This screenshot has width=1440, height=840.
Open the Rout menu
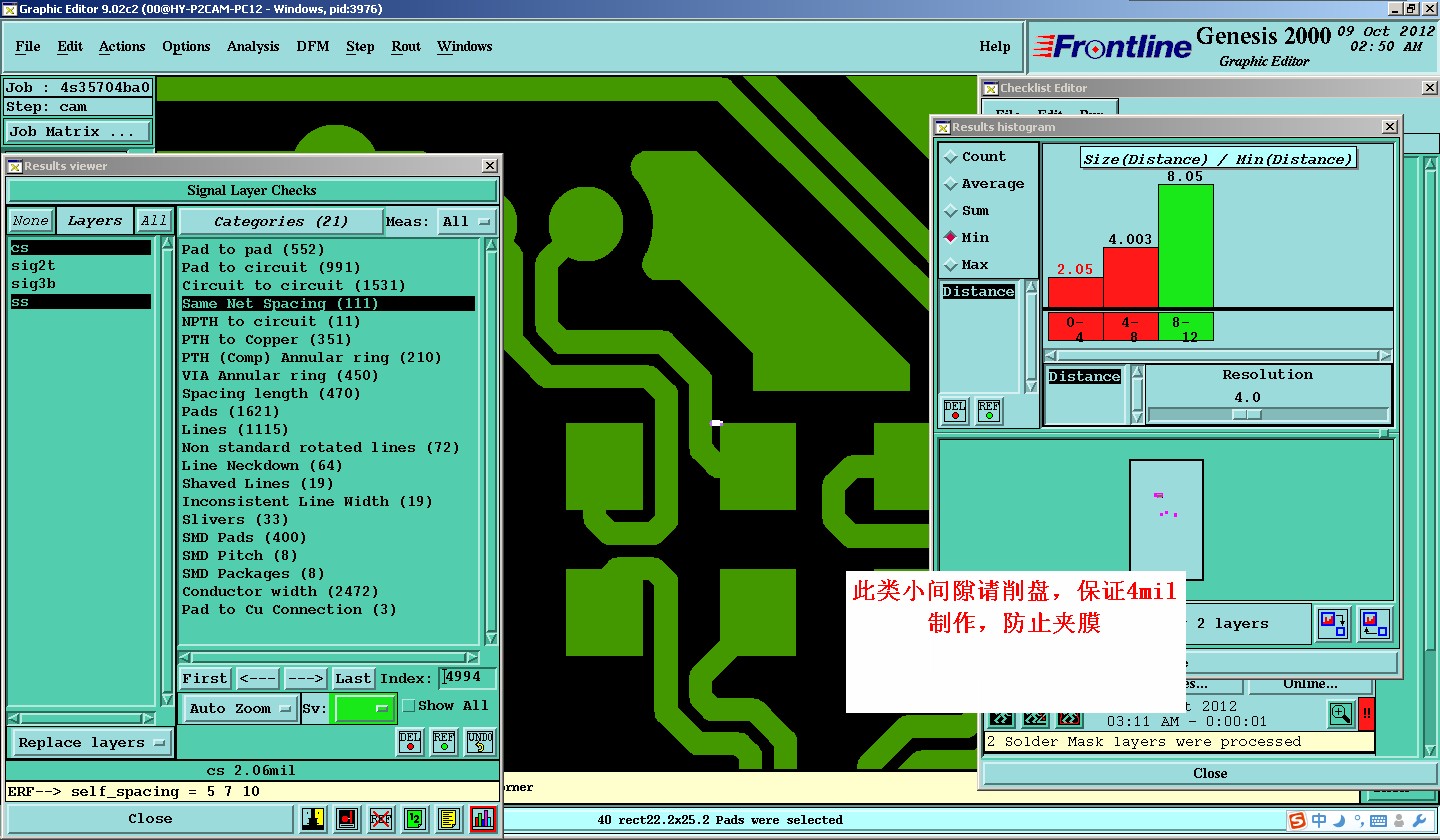tap(406, 47)
